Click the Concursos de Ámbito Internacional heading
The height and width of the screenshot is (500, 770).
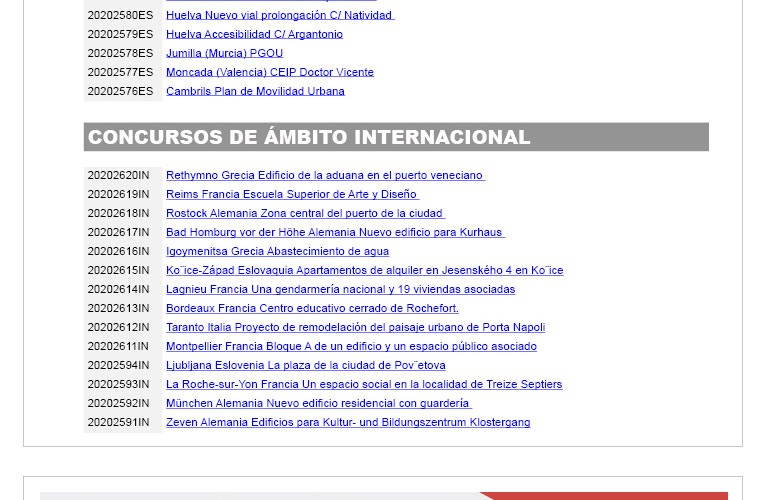click(x=309, y=137)
